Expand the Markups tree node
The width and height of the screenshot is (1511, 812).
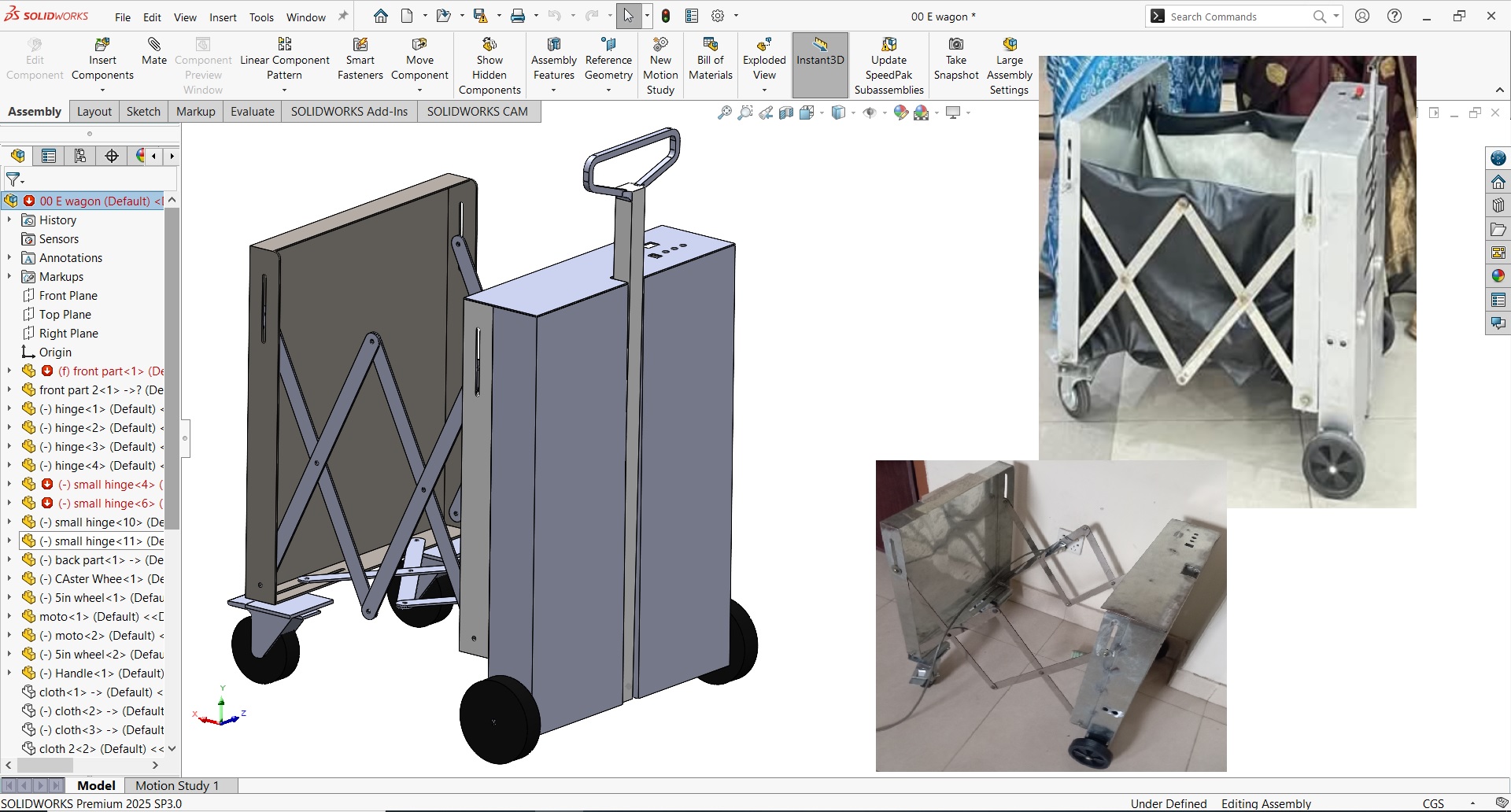(9, 277)
